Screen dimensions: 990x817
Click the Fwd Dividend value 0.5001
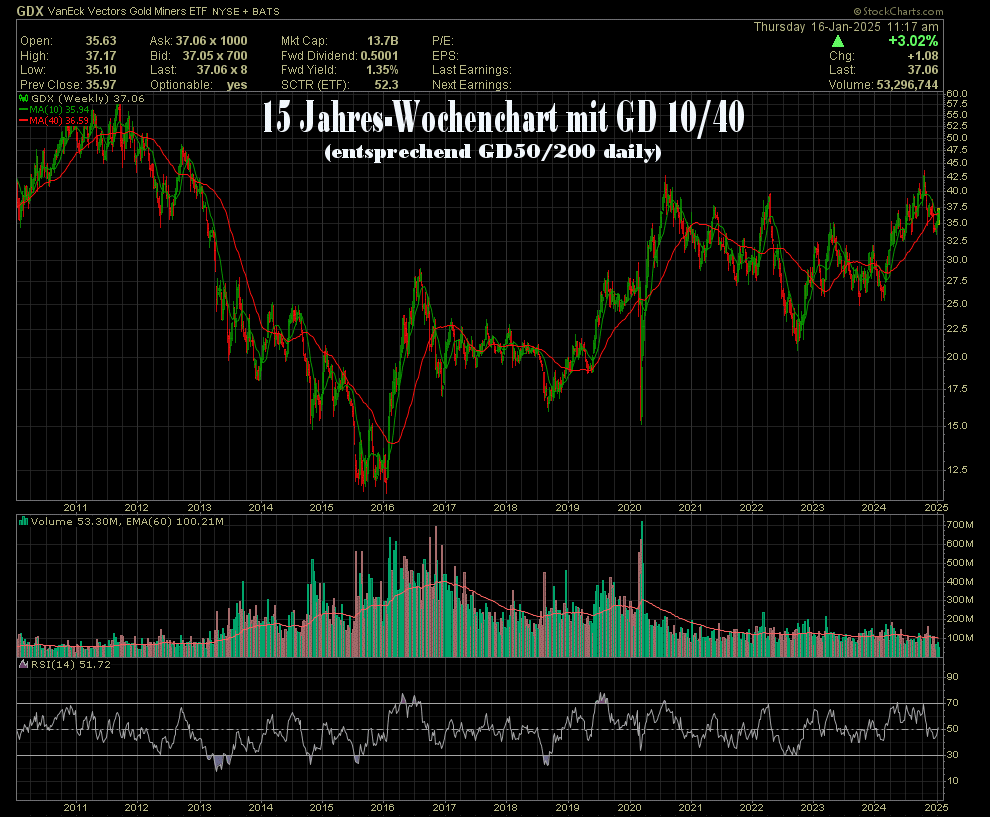pos(379,56)
